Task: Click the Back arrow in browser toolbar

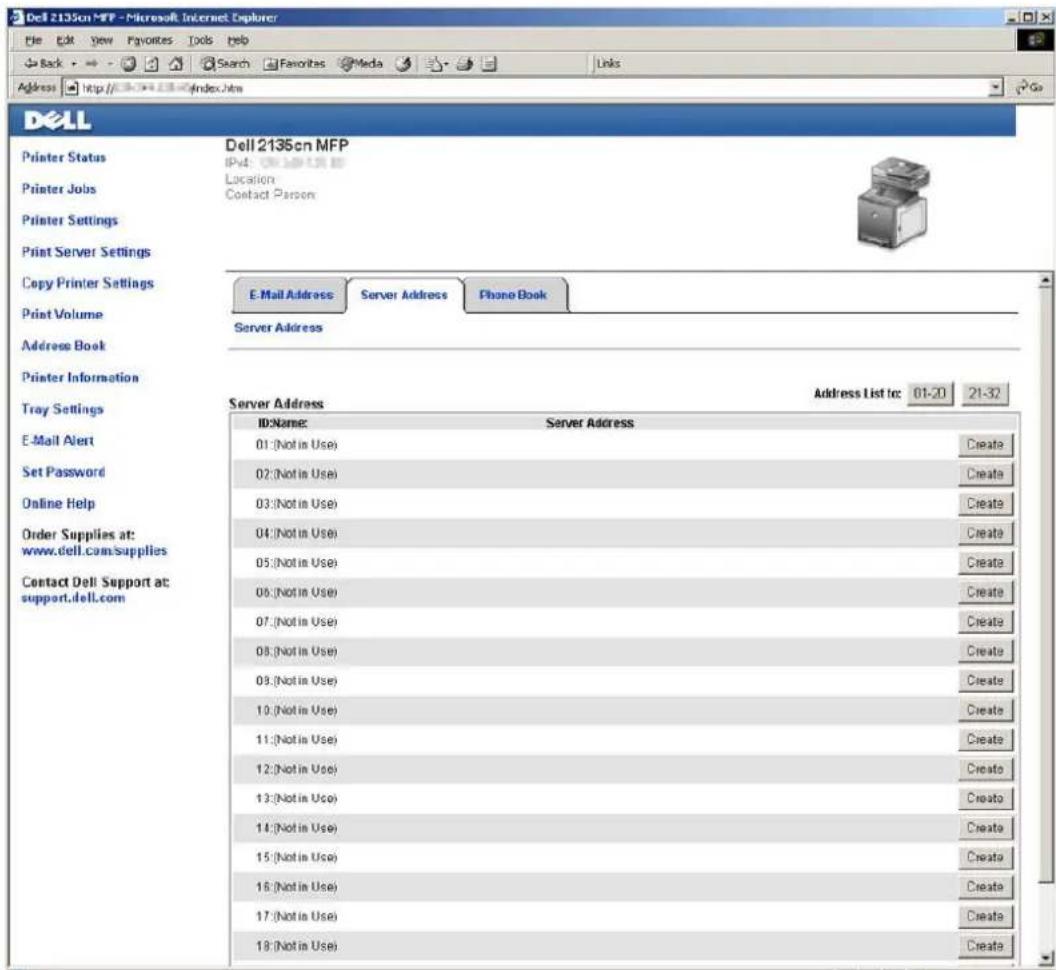Action: point(44,63)
